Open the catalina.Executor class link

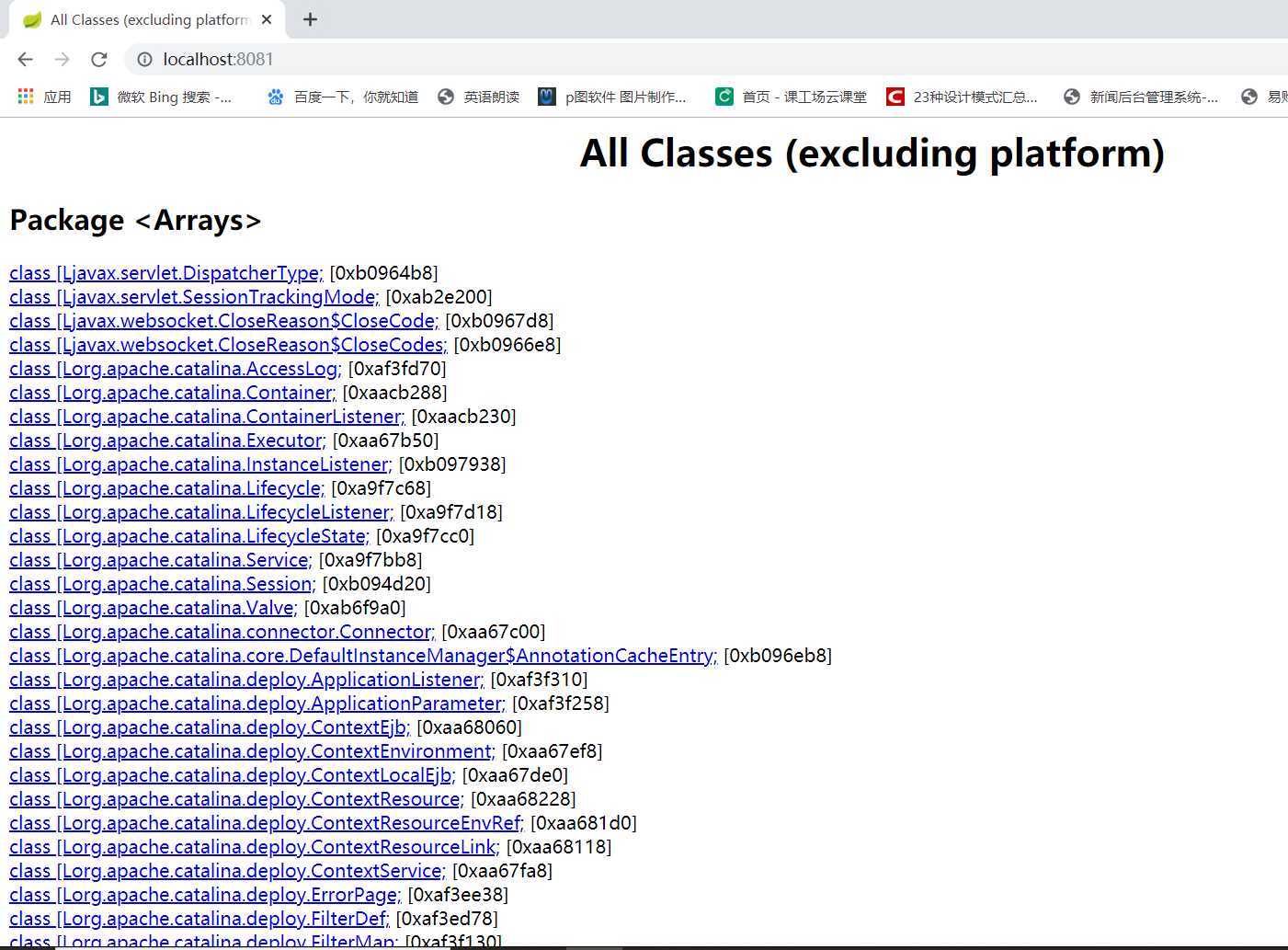(167, 441)
